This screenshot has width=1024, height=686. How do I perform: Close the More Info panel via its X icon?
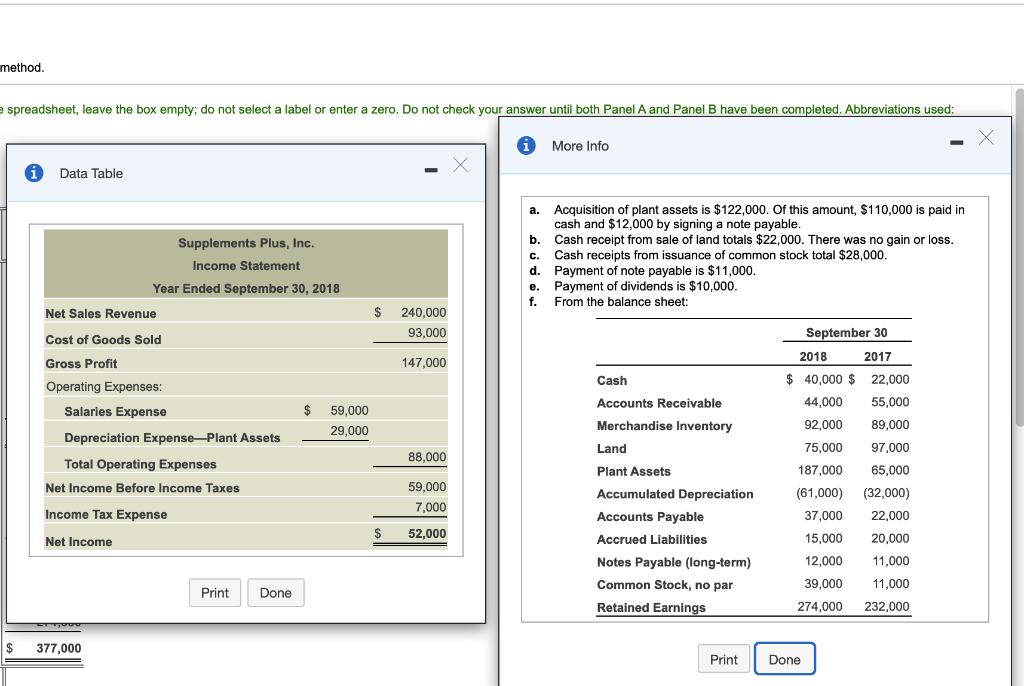[x=986, y=140]
